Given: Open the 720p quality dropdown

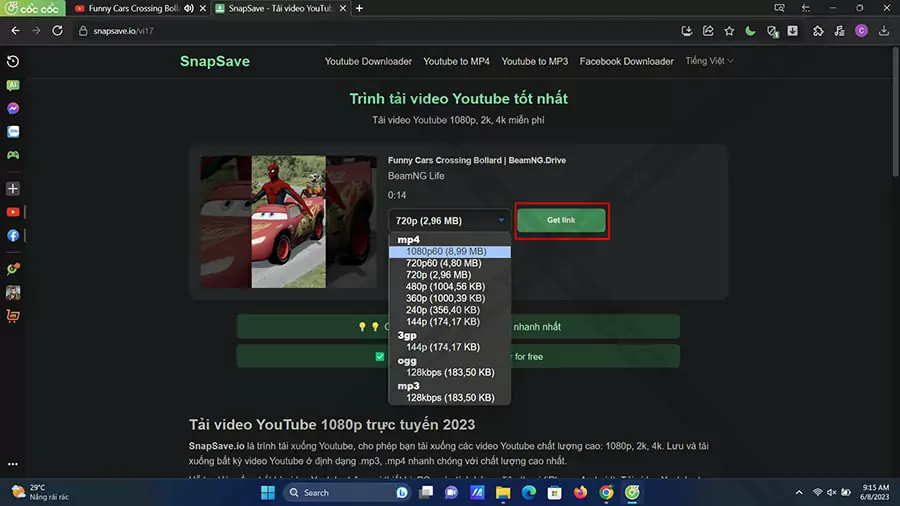Looking at the screenshot, I should 449,220.
